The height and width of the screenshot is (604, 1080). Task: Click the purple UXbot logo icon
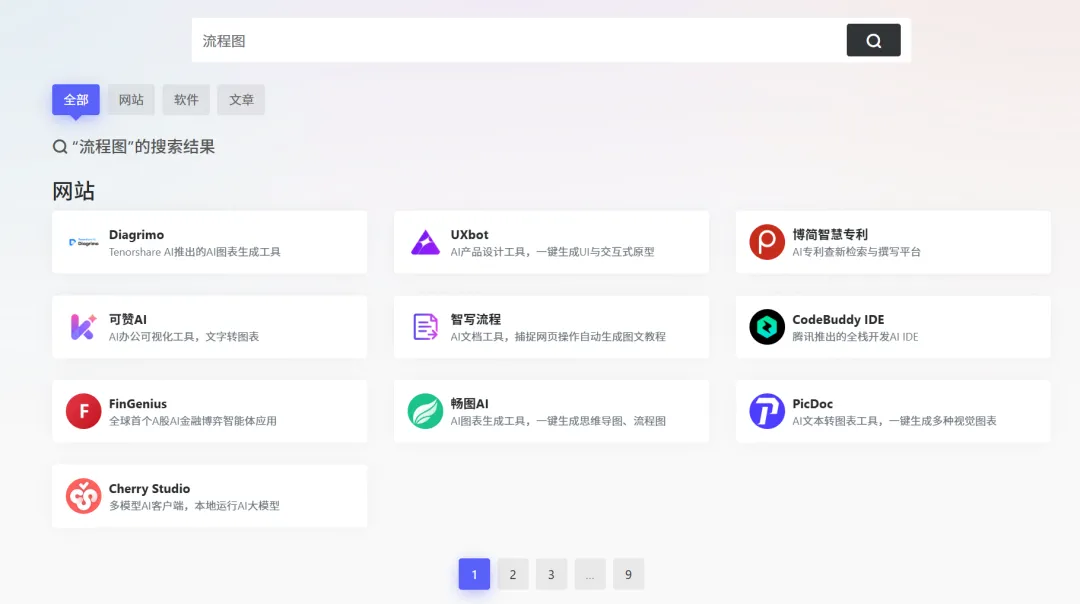tap(425, 242)
